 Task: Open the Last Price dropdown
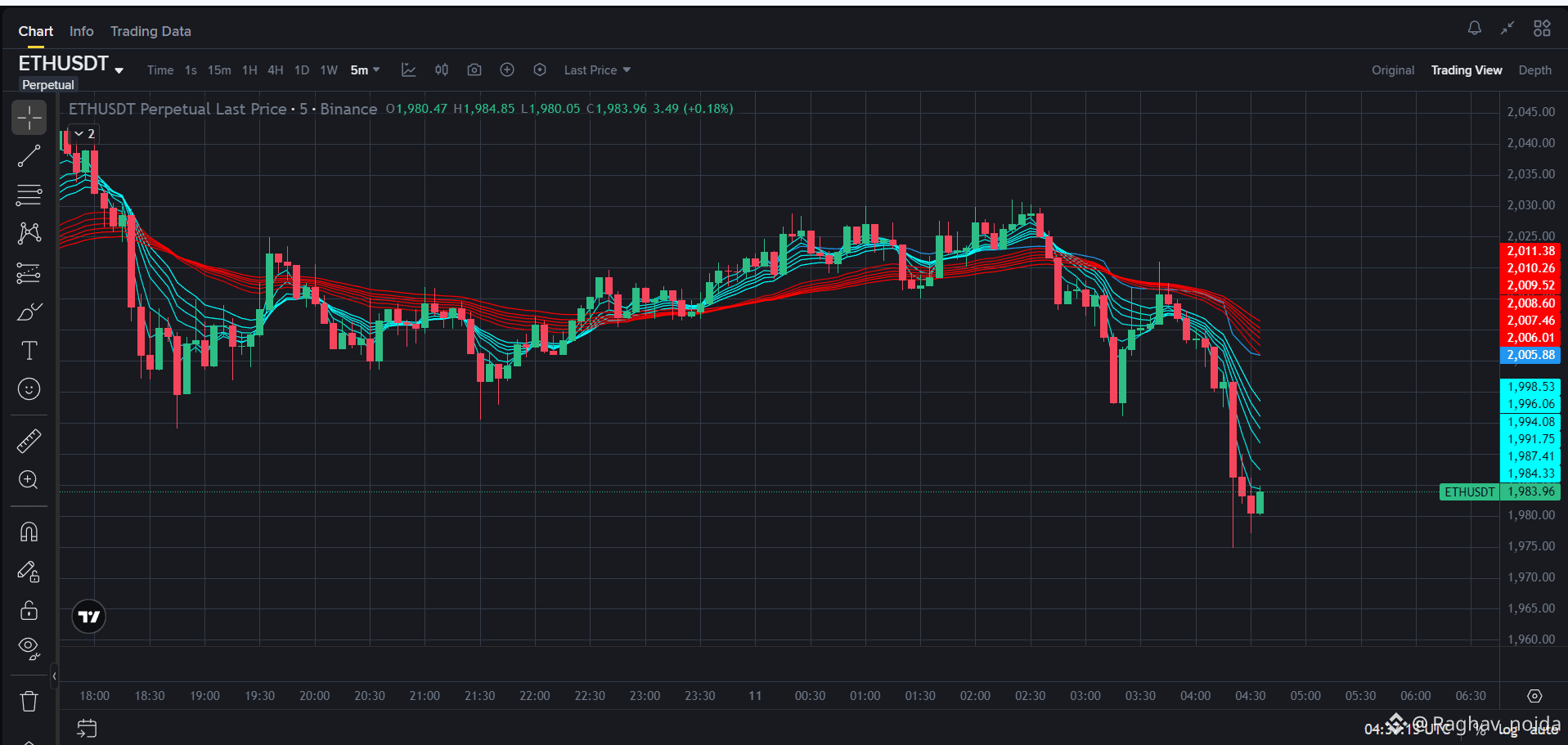point(597,70)
